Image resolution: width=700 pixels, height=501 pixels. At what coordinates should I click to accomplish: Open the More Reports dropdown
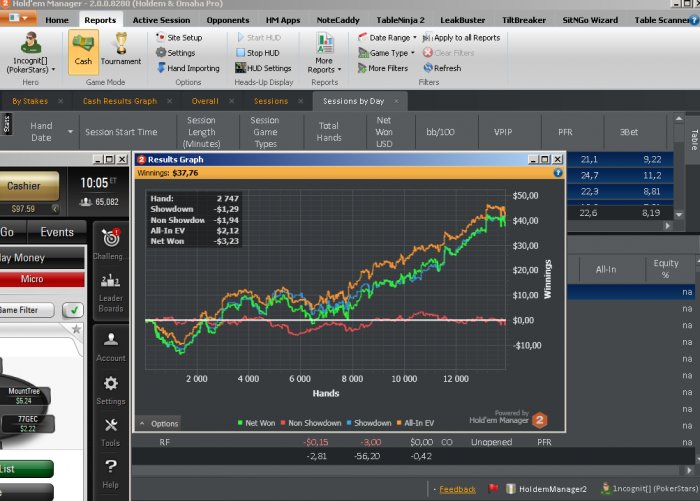click(325, 53)
